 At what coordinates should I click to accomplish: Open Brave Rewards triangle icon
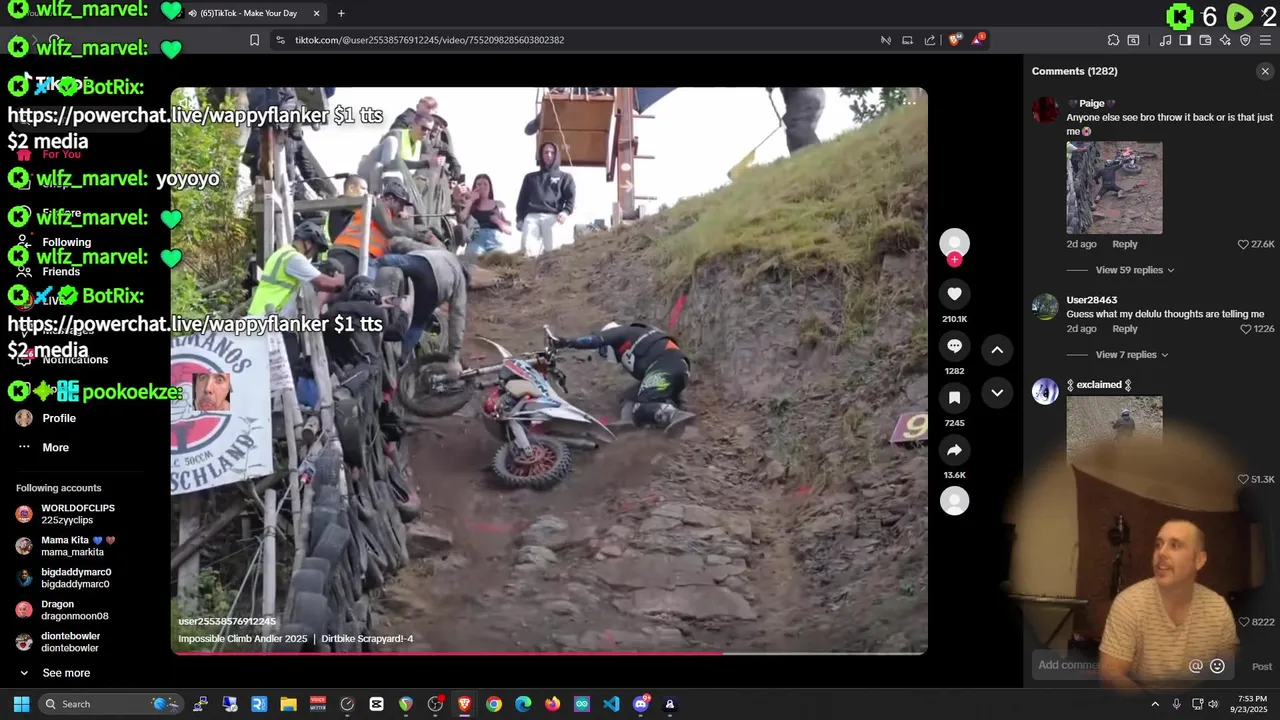pos(979,40)
